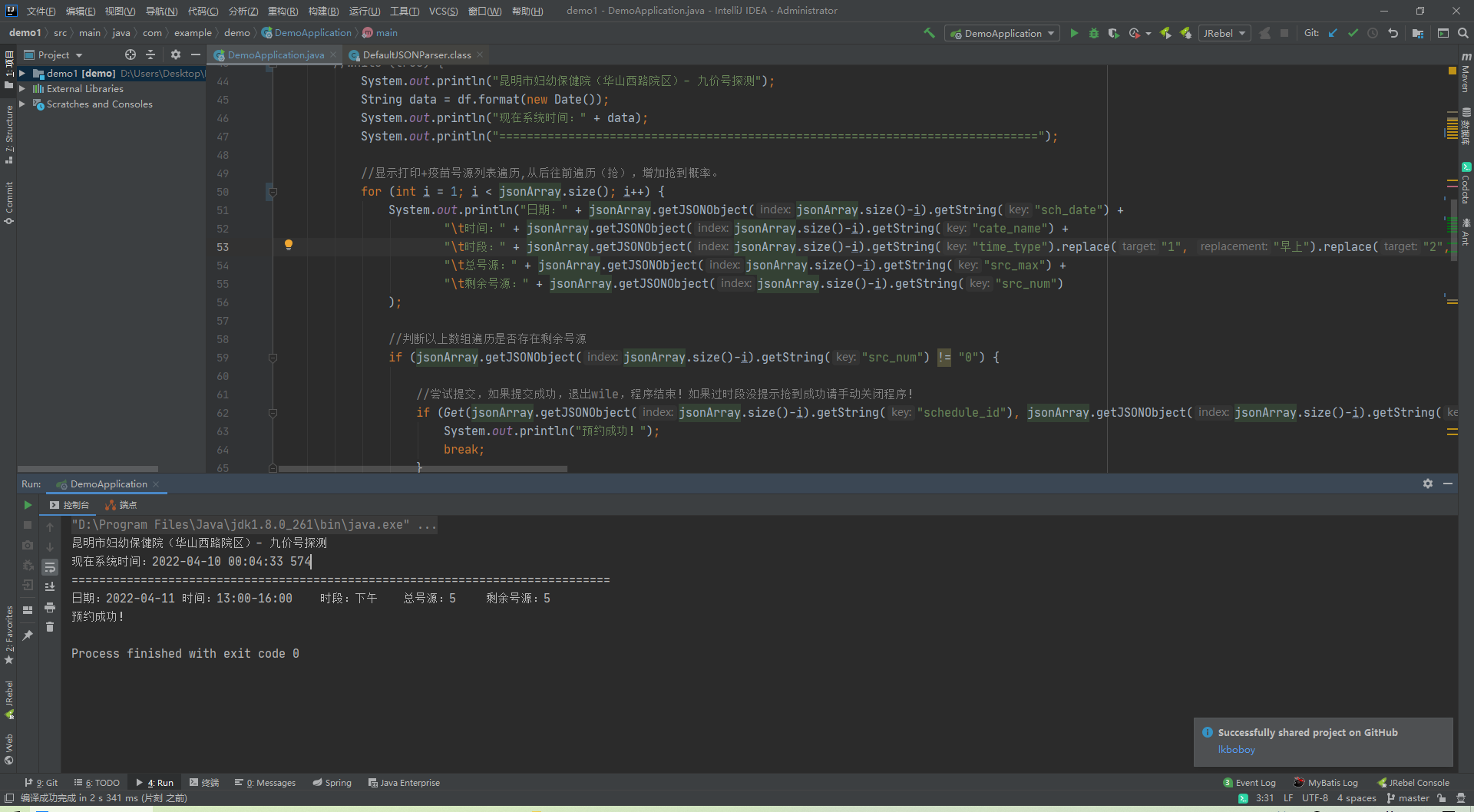This screenshot has height=812, width=1474.
Task: Pin the Run tab with pin icon
Action: pos(28,635)
